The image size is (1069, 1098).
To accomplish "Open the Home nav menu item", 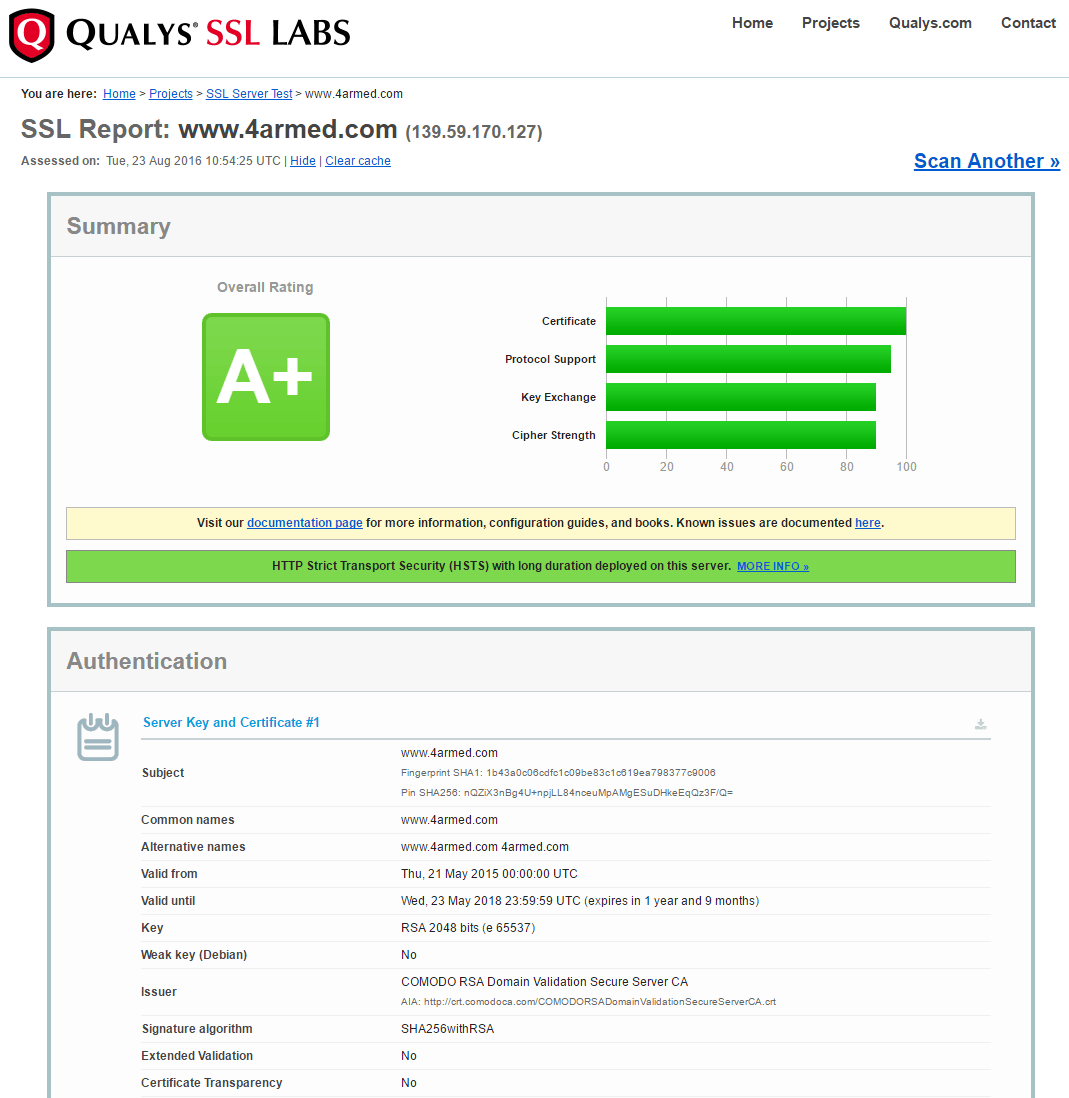I will (x=752, y=23).
